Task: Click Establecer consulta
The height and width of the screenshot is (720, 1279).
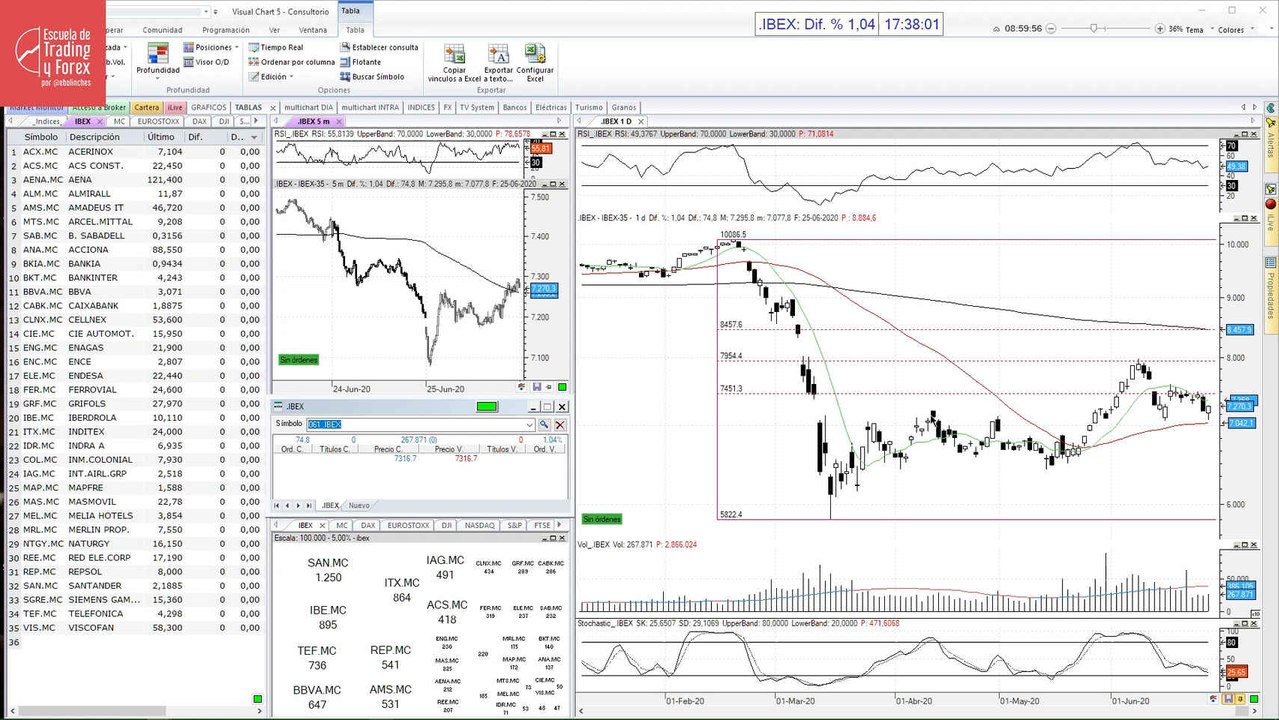Action: tap(379, 47)
